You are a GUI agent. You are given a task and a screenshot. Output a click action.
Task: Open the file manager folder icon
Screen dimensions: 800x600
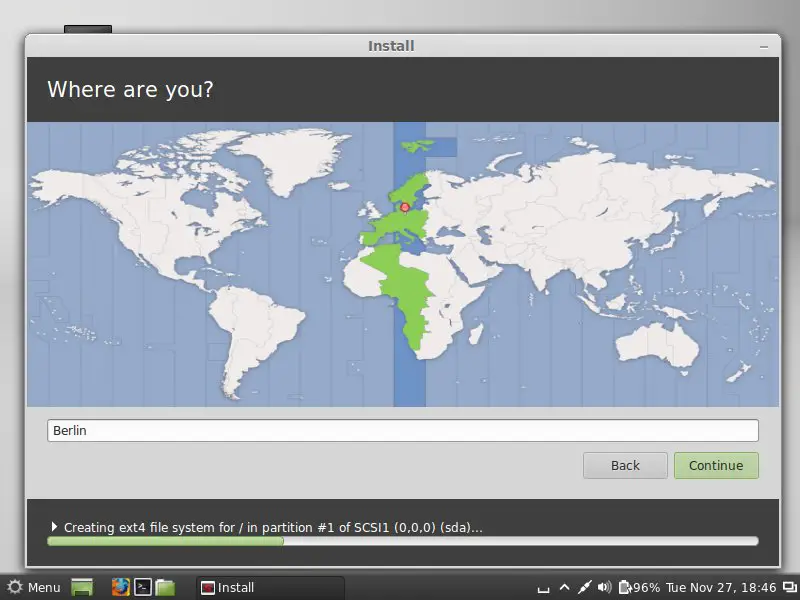pos(165,587)
